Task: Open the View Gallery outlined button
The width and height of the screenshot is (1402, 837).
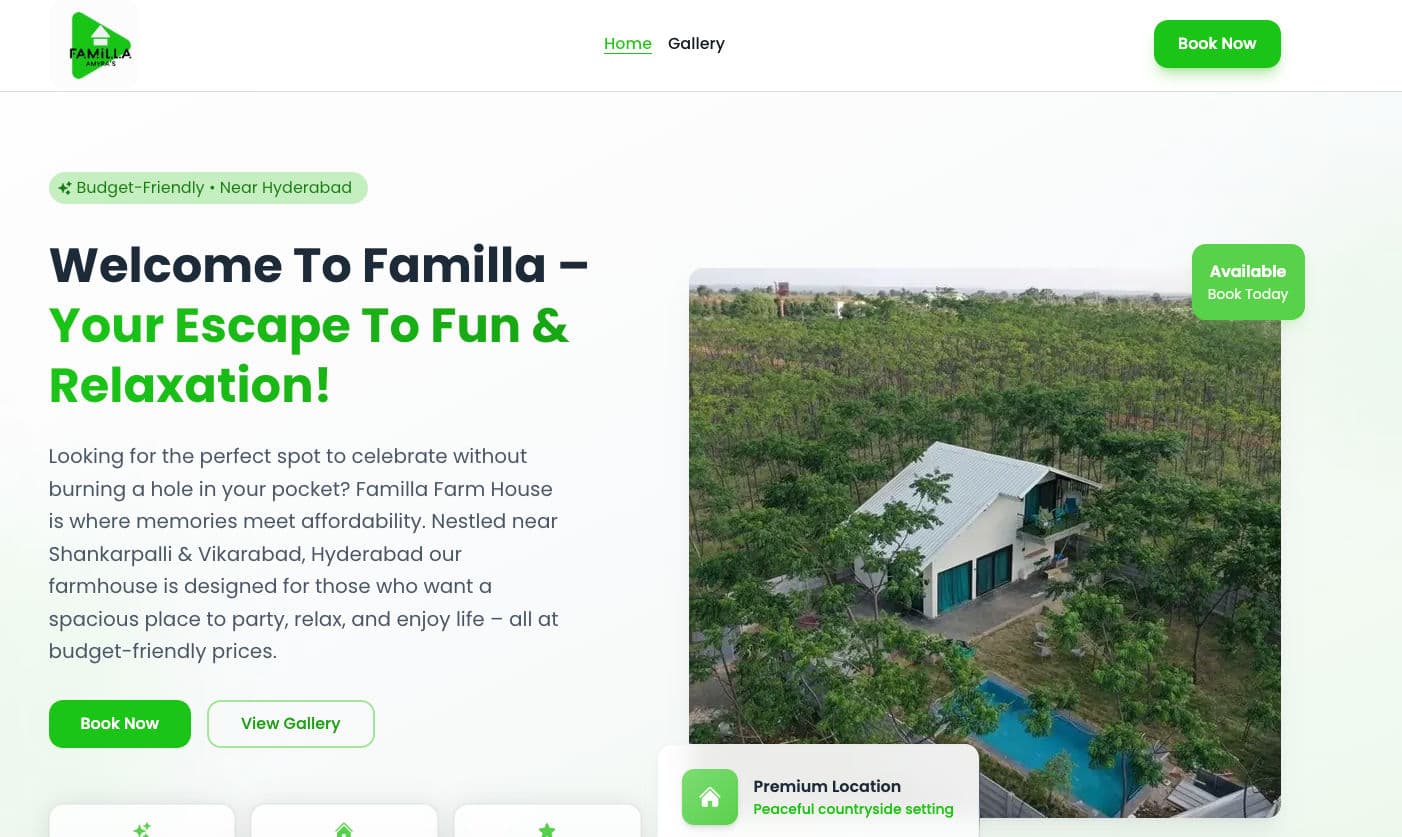Action: tap(291, 724)
